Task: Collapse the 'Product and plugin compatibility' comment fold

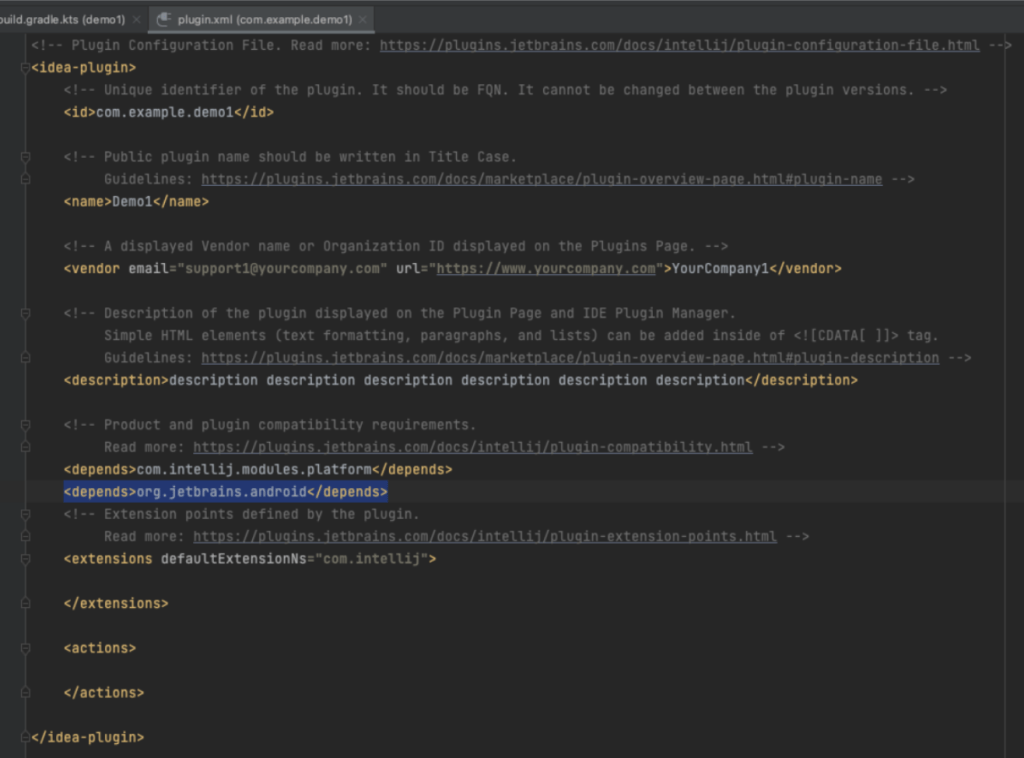Action: (x=25, y=425)
